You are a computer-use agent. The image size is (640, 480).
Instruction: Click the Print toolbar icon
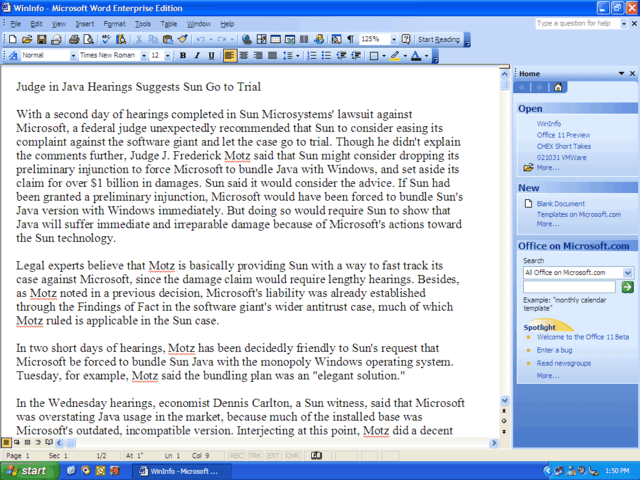pos(74,39)
